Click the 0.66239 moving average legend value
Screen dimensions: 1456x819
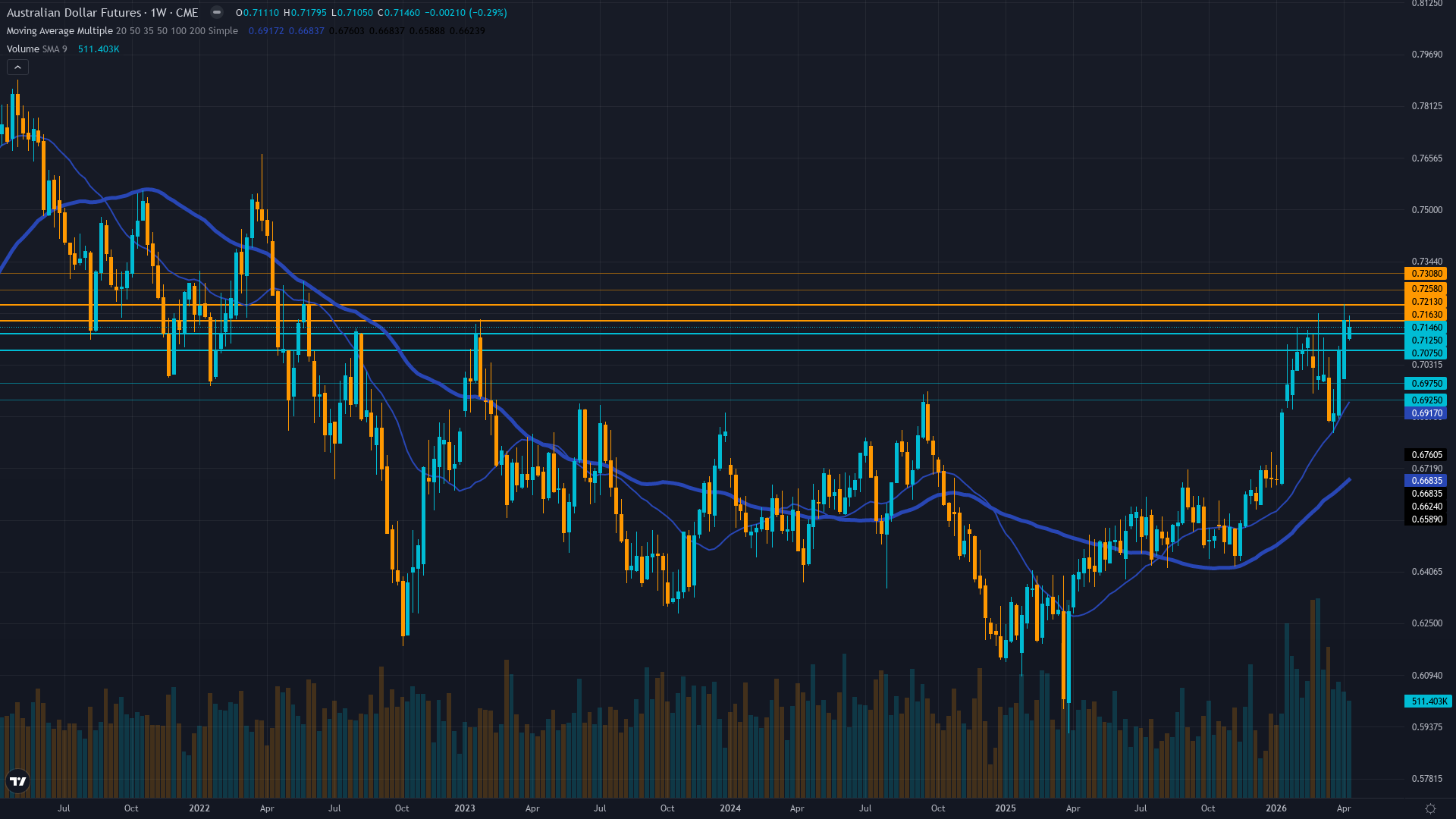click(x=467, y=31)
